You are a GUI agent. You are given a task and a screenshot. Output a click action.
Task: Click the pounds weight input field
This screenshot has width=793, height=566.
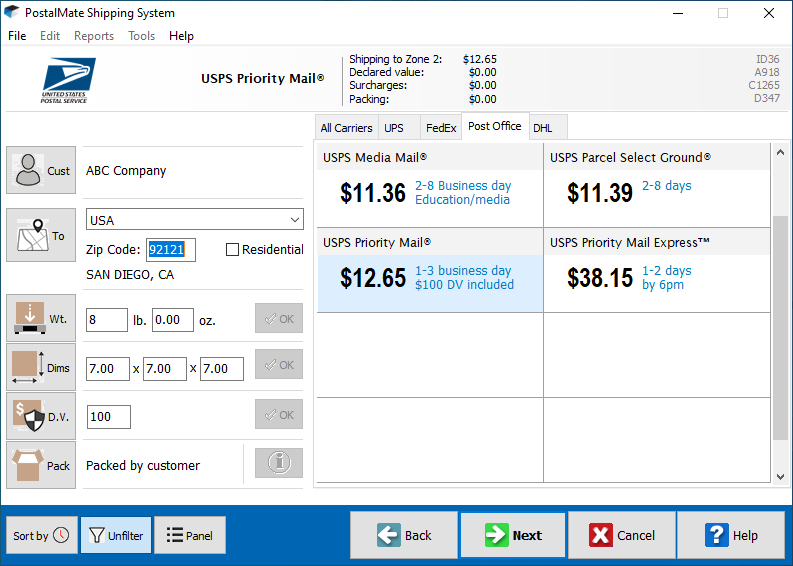pyautogui.click(x=107, y=320)
